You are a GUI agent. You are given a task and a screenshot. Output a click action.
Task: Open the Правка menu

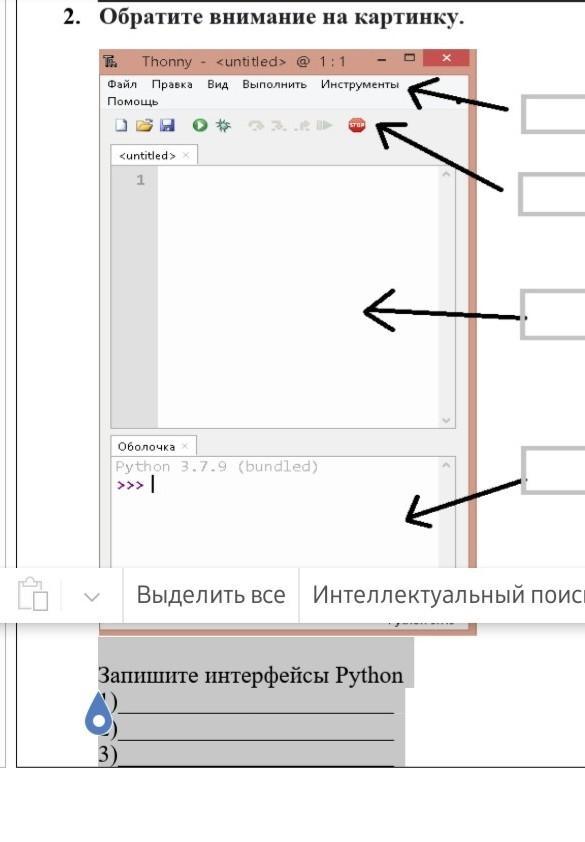[172, 84]
